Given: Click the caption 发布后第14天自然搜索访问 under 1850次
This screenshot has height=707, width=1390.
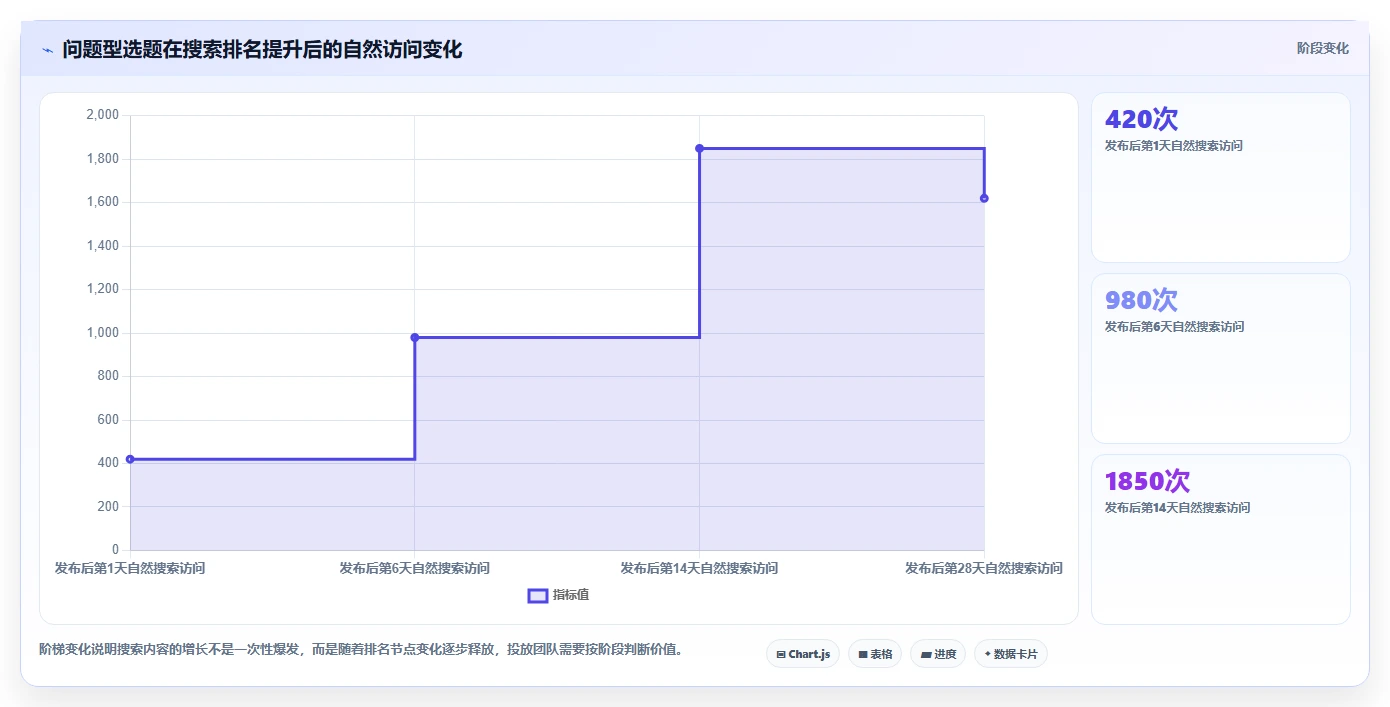Looking at the screenshot, I should (1178, 508).
